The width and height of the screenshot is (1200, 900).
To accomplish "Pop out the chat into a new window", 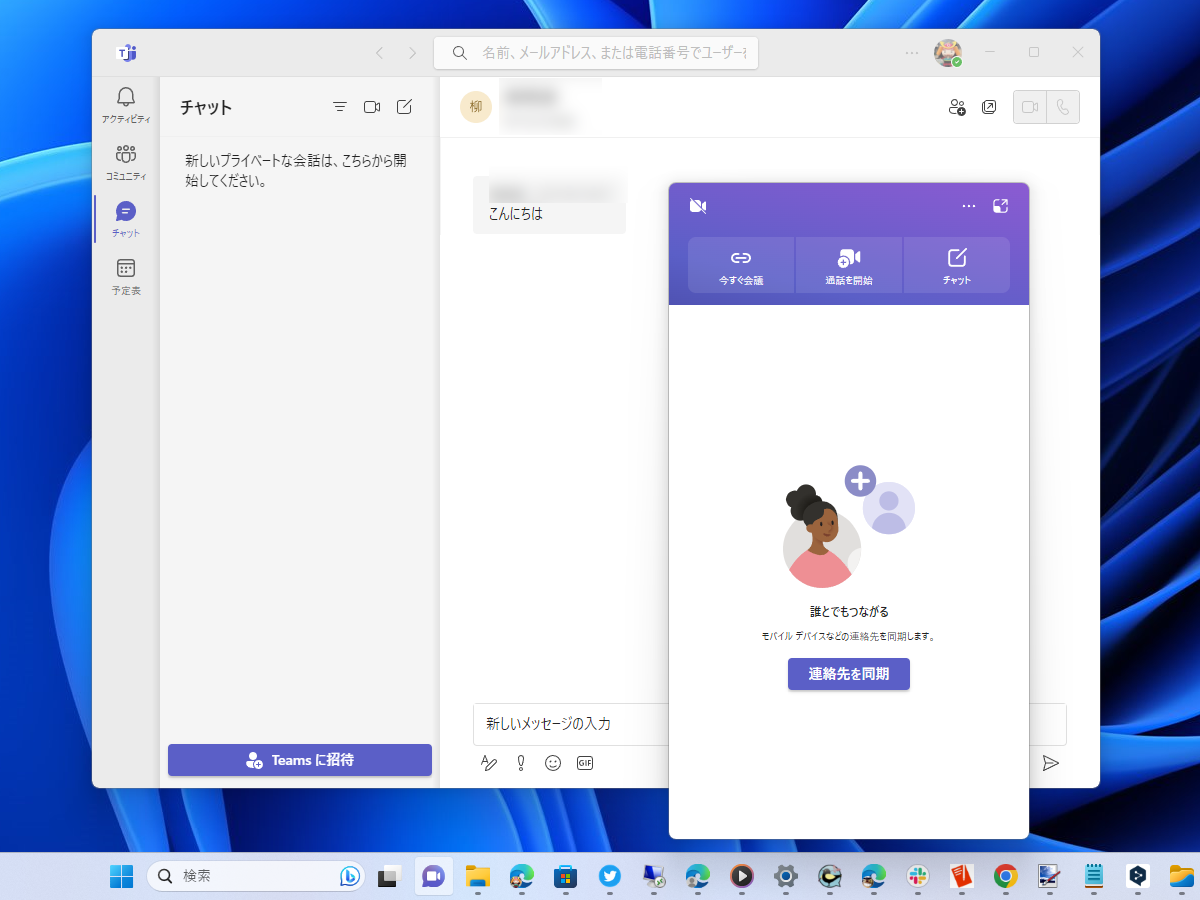I will click(989, 107).
